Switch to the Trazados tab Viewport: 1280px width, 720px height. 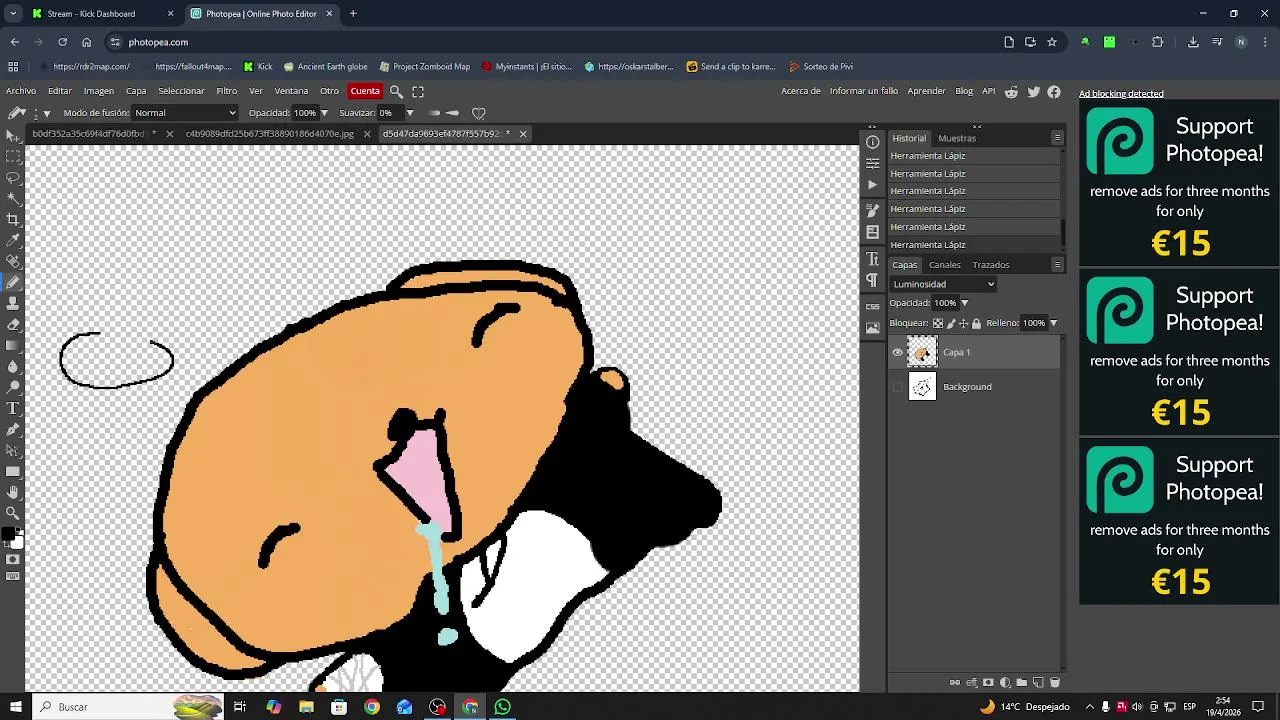click(991, 265)
